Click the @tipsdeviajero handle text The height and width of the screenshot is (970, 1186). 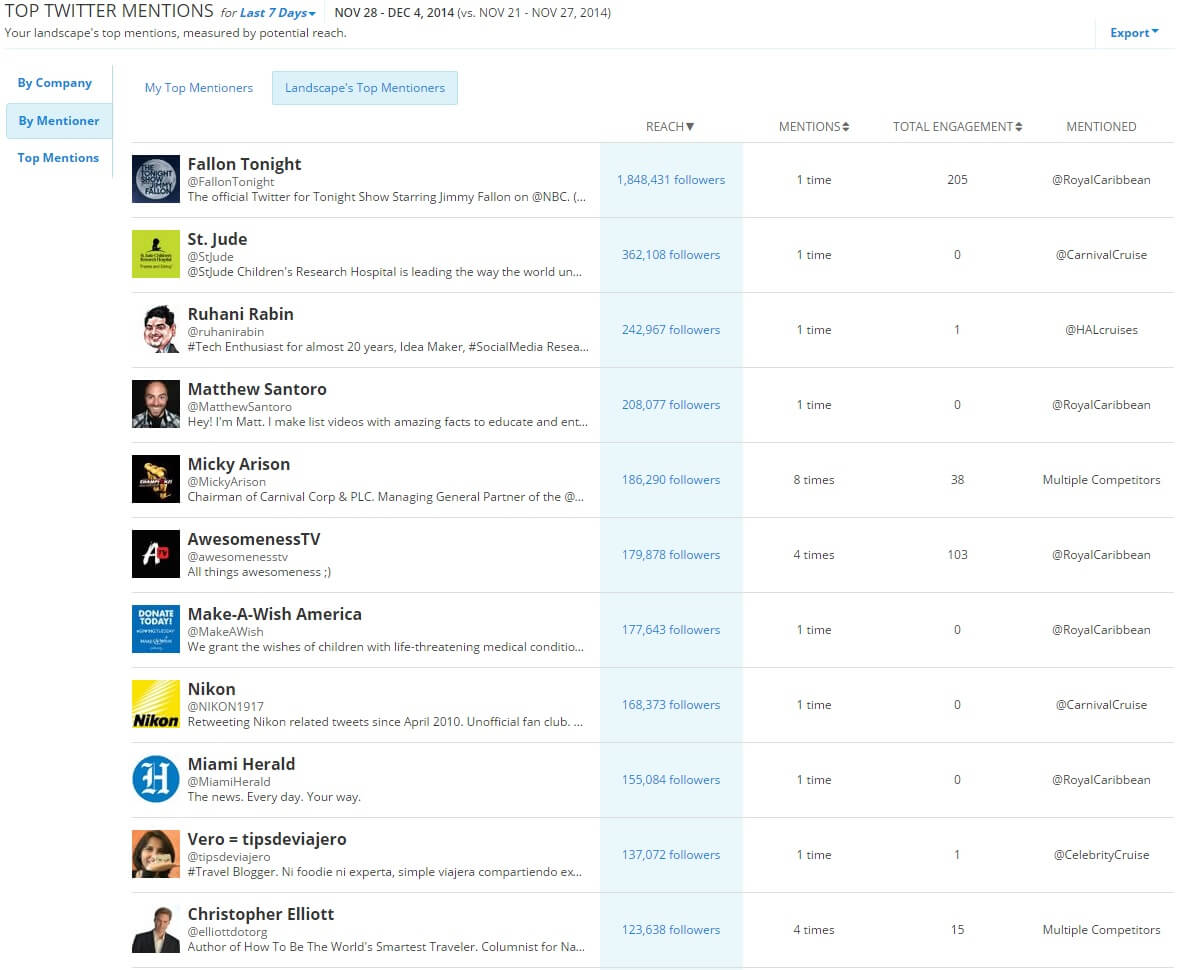tap(229, 857)
